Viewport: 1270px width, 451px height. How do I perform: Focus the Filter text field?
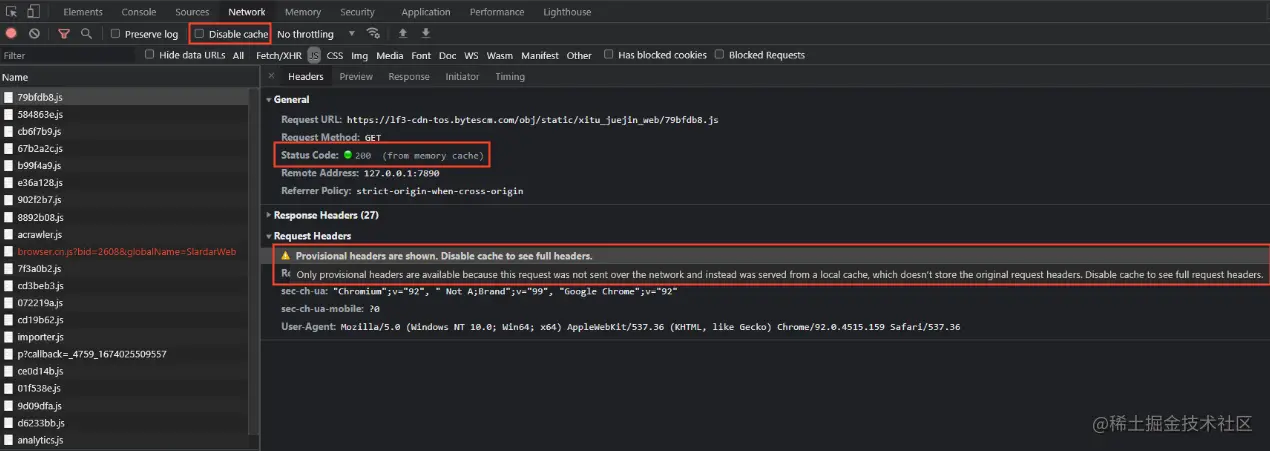click(68, 55)
